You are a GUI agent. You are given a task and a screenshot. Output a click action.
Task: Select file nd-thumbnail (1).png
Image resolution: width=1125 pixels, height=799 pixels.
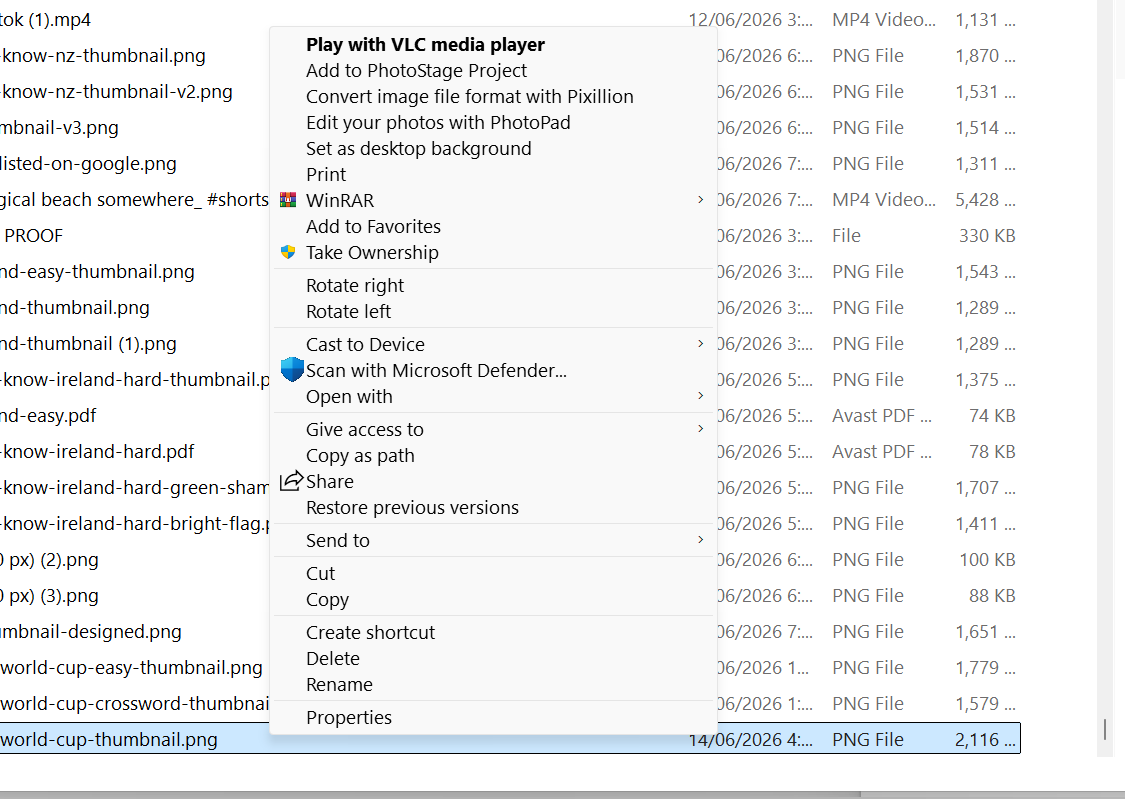coord(88,344)
